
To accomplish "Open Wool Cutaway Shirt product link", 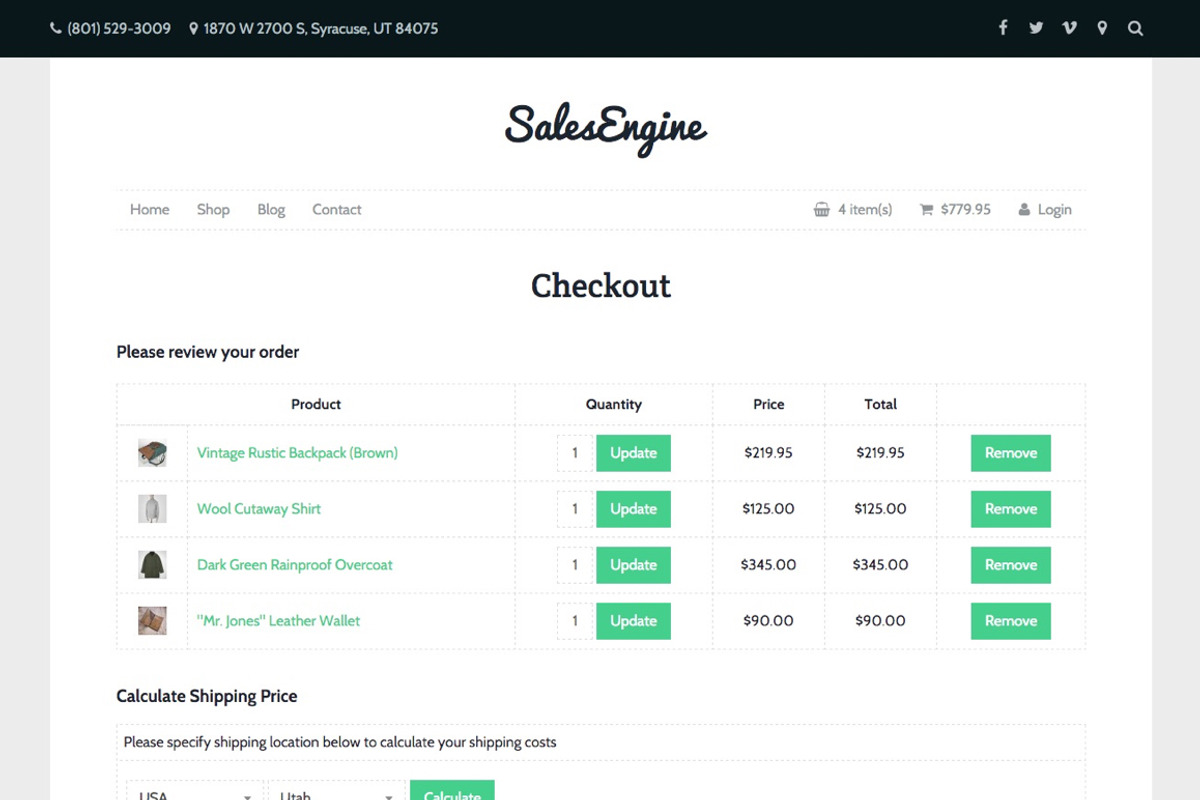I will [259, 509].
